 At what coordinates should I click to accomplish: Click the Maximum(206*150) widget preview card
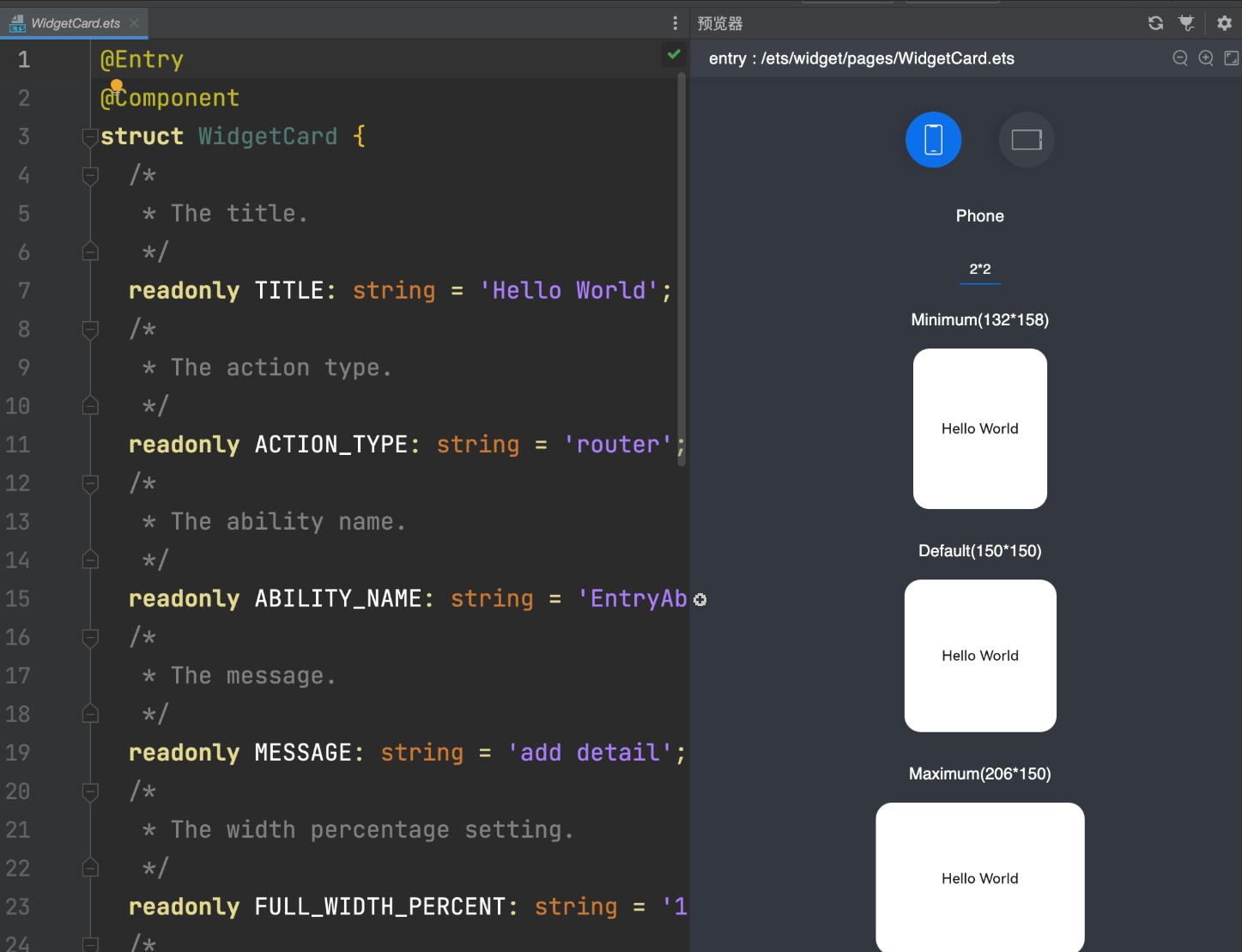pyautogui.click(x=979, y=877)
